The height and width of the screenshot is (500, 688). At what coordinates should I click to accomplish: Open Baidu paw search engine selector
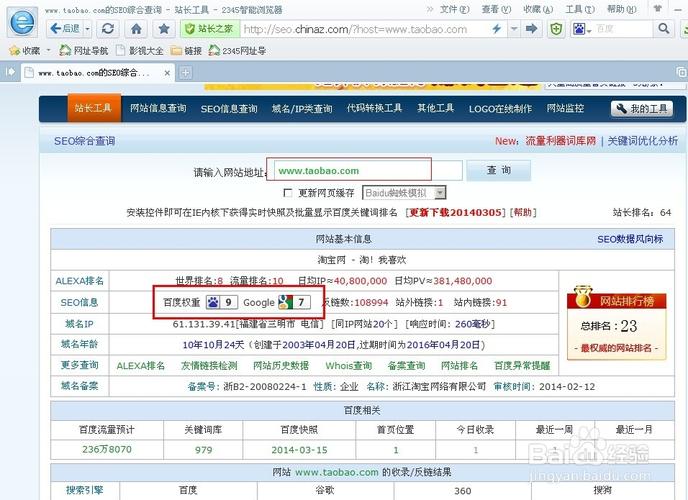(x=582, y=29)
